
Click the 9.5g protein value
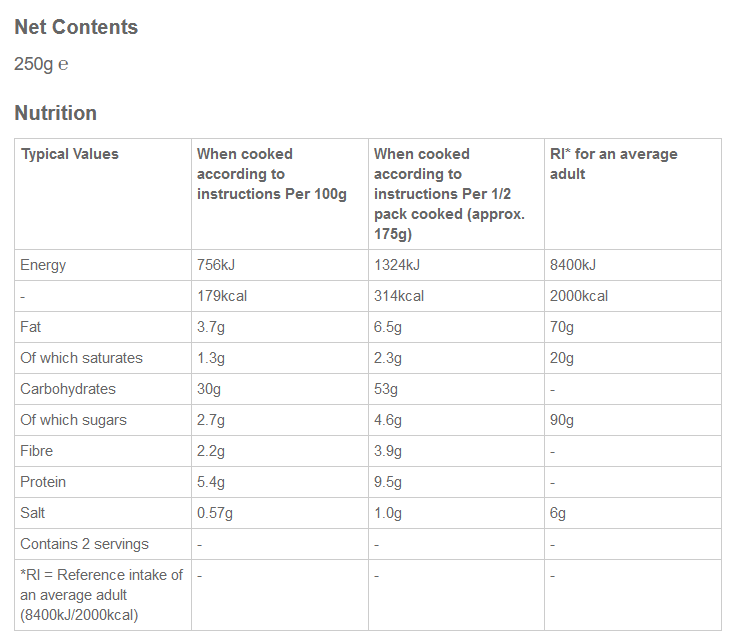click(388, 482)
